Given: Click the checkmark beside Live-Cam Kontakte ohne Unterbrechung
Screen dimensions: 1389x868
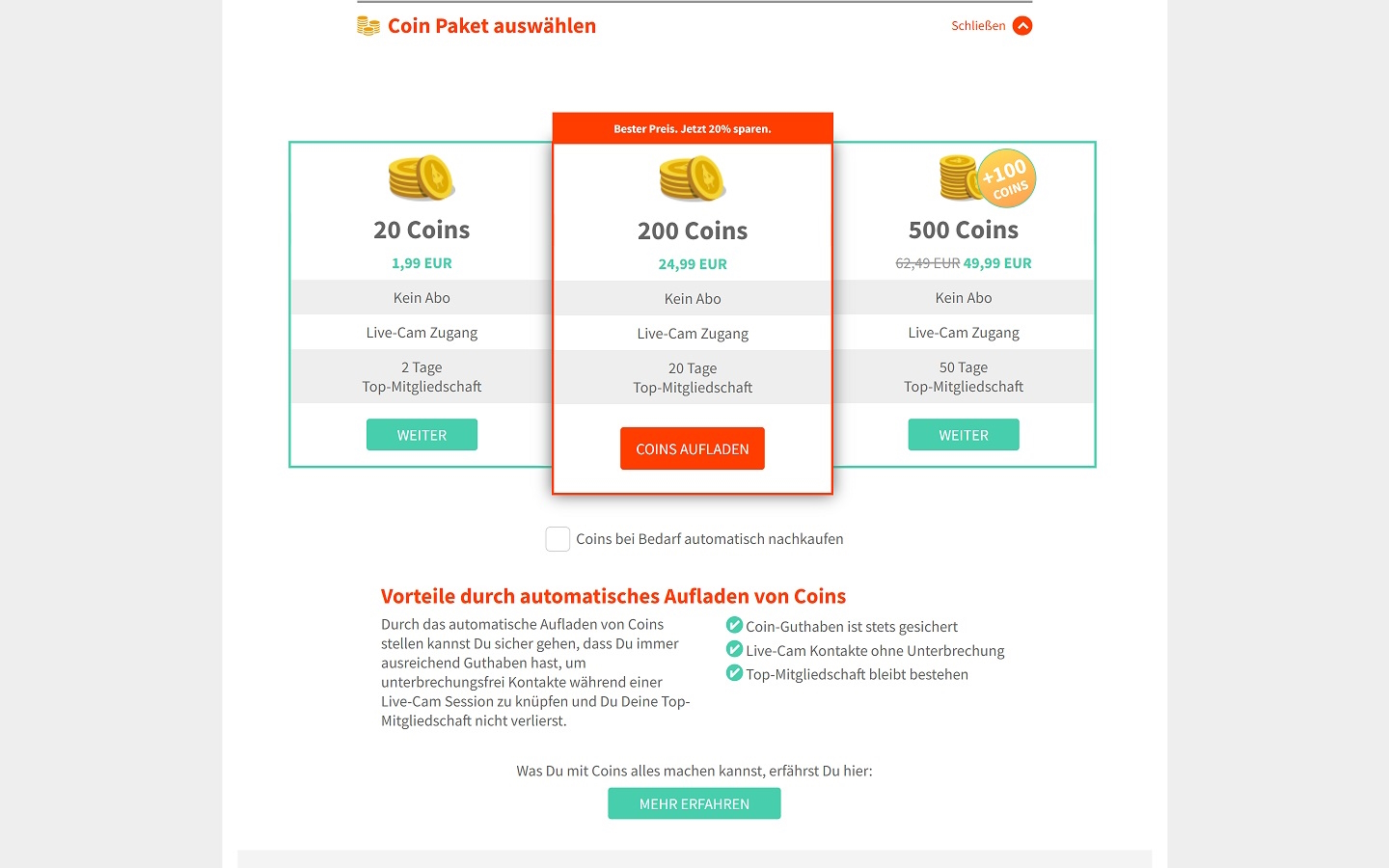Looking at the screenshot, I should click(x=734, y=649).
